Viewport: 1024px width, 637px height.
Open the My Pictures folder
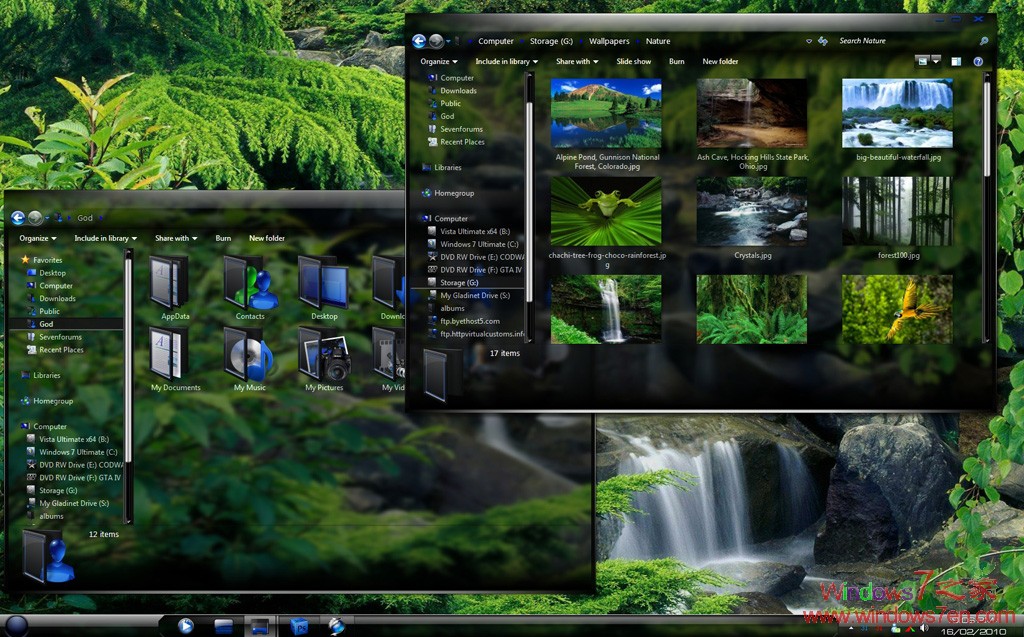(322, 357)
